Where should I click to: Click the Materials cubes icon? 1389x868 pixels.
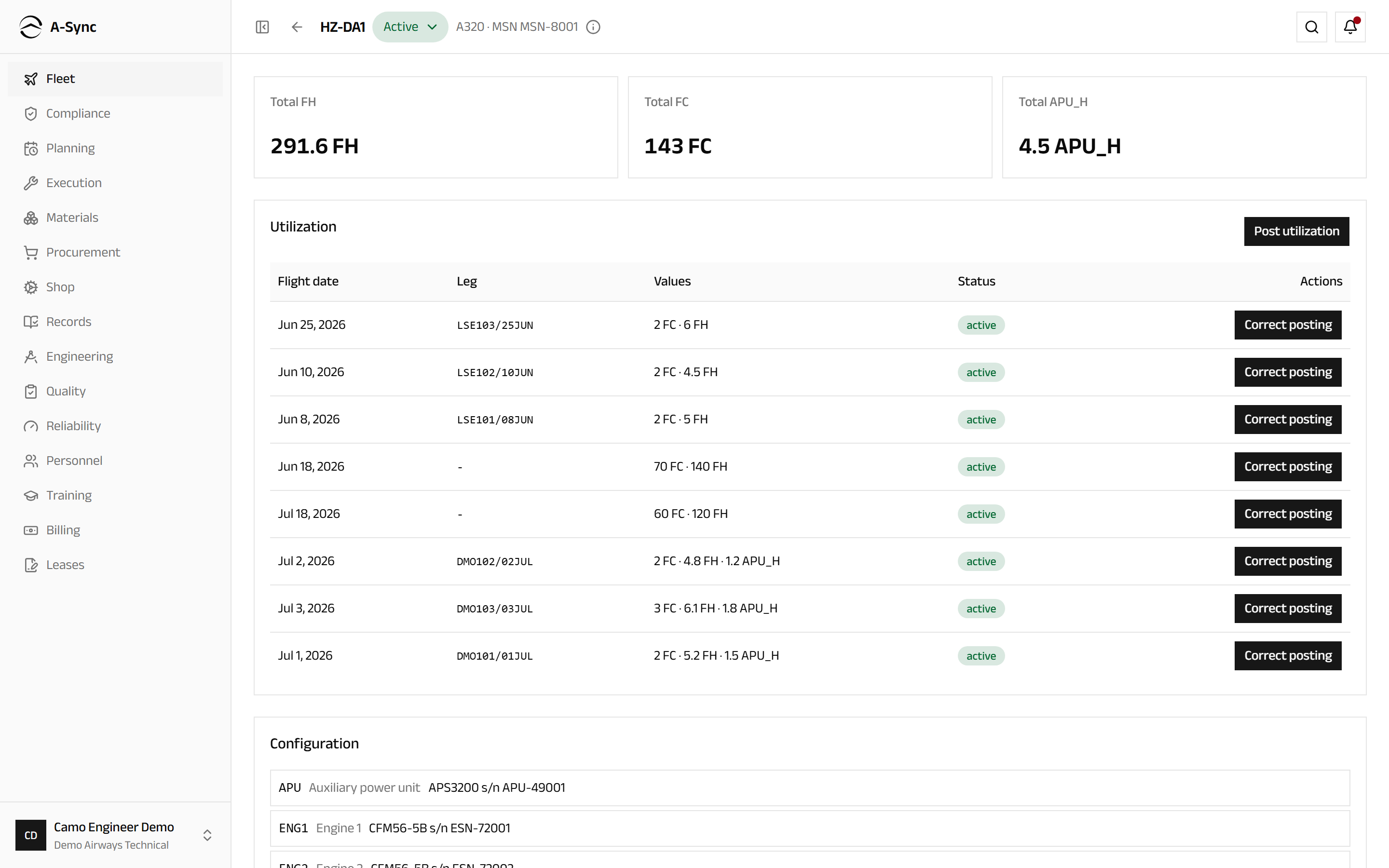[31, 217]
